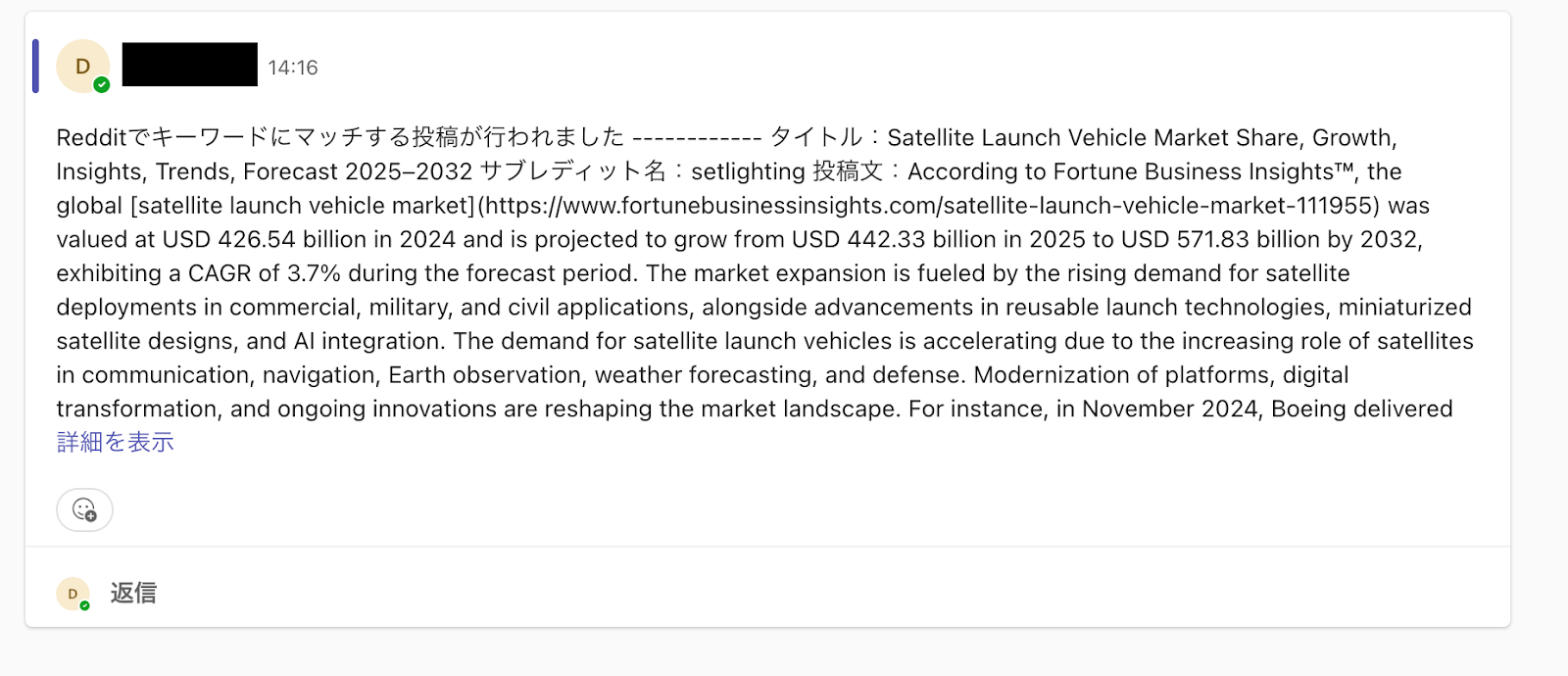The width and height of the screenshot is (1568, 676).
Task: Click the redacted sender name
Action: 190,65
